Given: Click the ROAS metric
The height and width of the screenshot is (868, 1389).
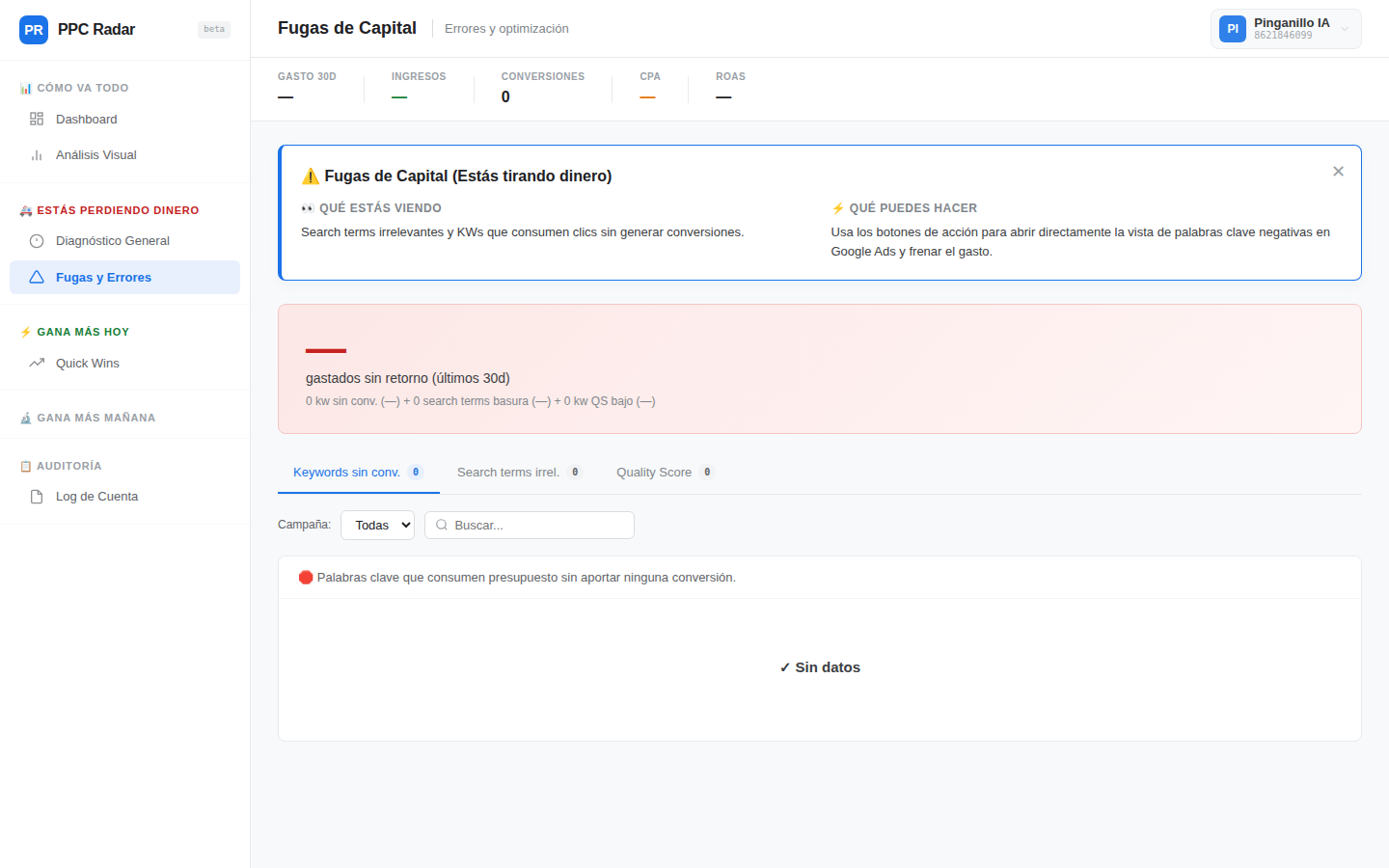Looking at the screenshot, I should [x=730, y=88].
